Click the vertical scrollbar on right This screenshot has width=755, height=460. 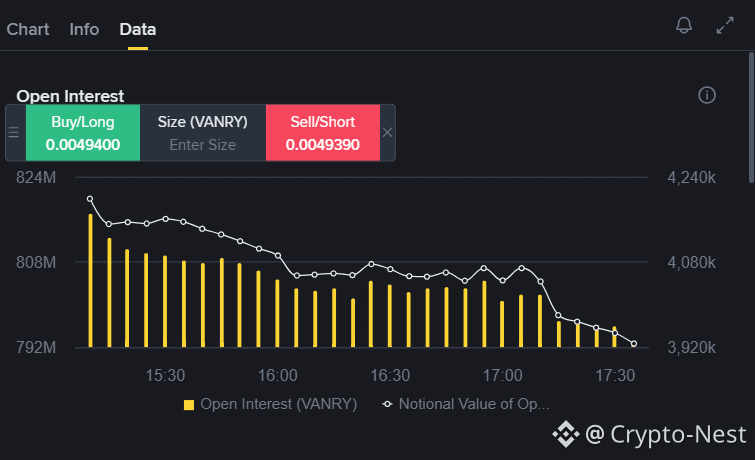751,118
